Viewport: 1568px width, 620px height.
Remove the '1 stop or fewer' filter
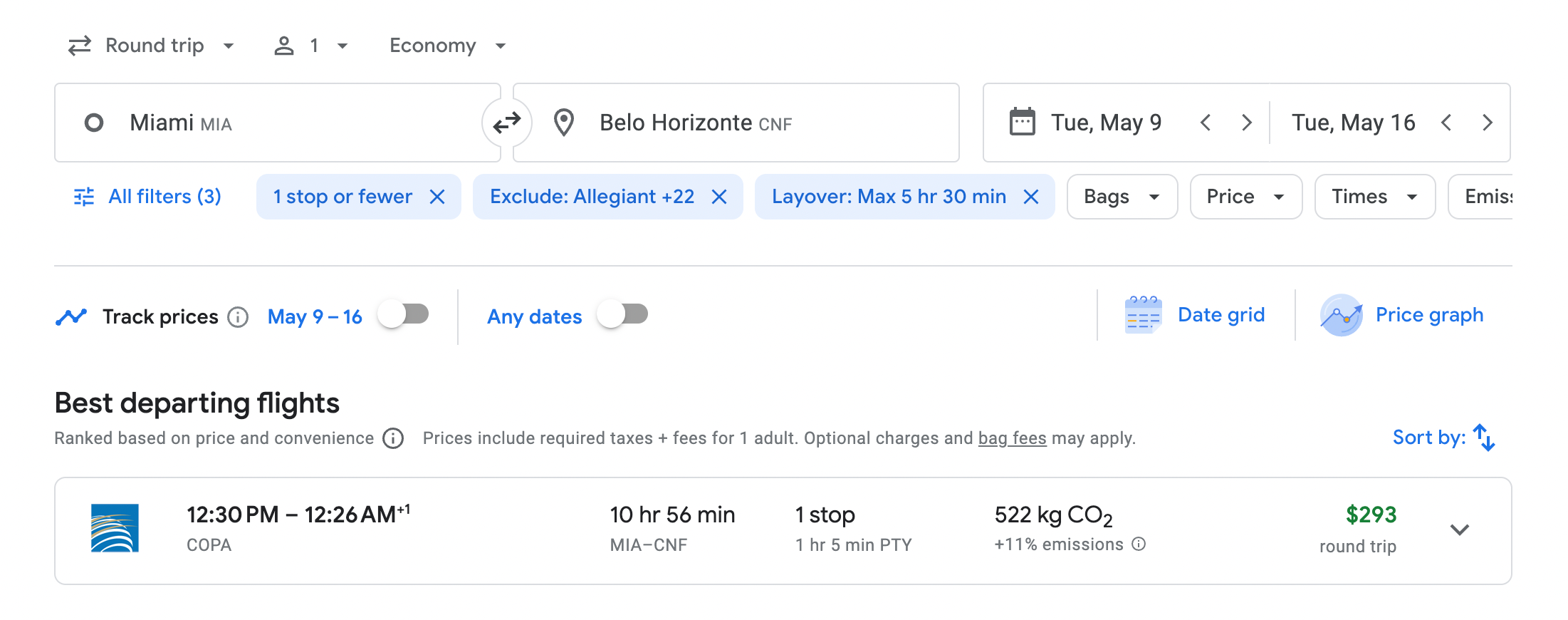pos(437,197)
